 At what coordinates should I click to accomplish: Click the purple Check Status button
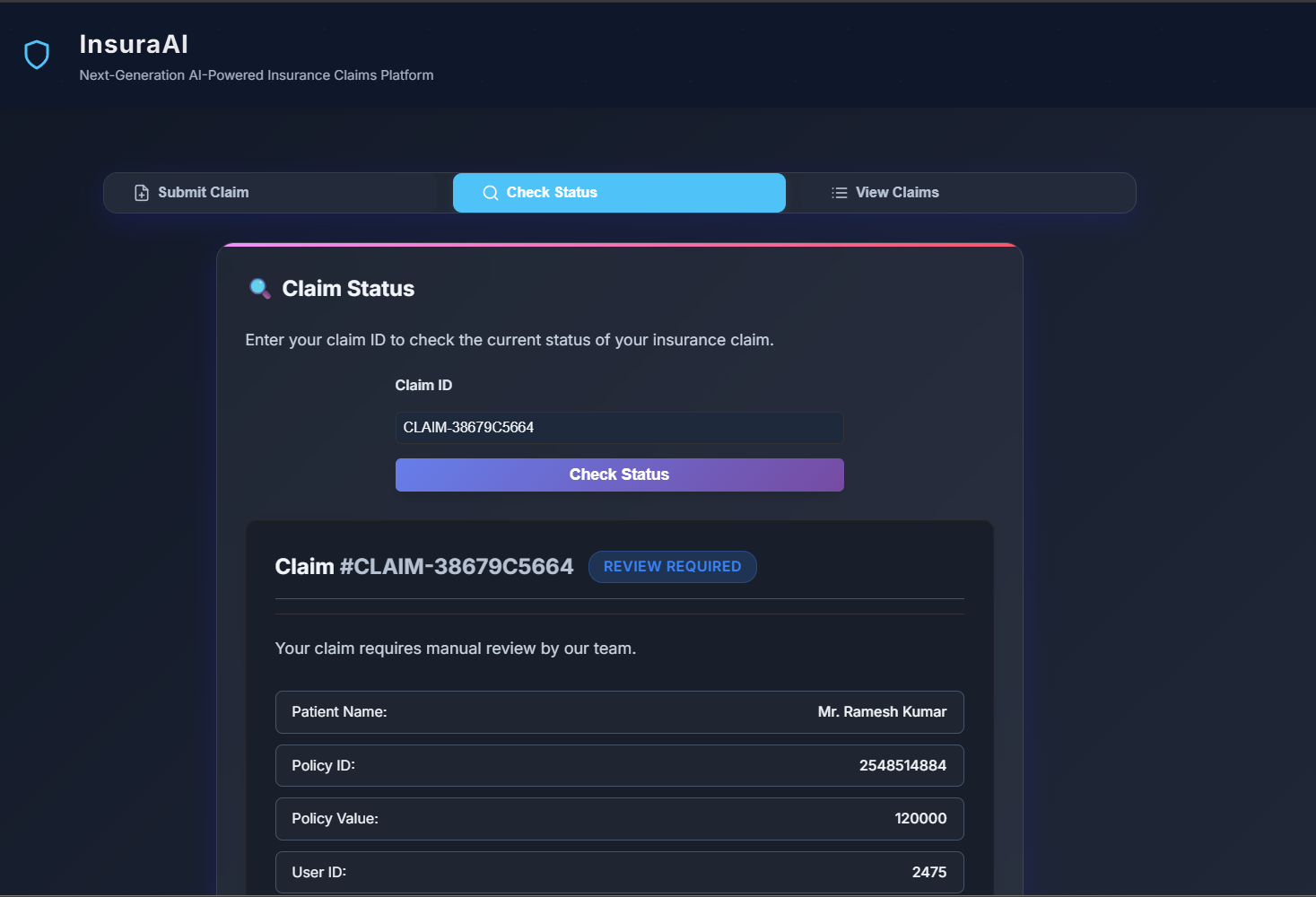(x=619, y=475)
